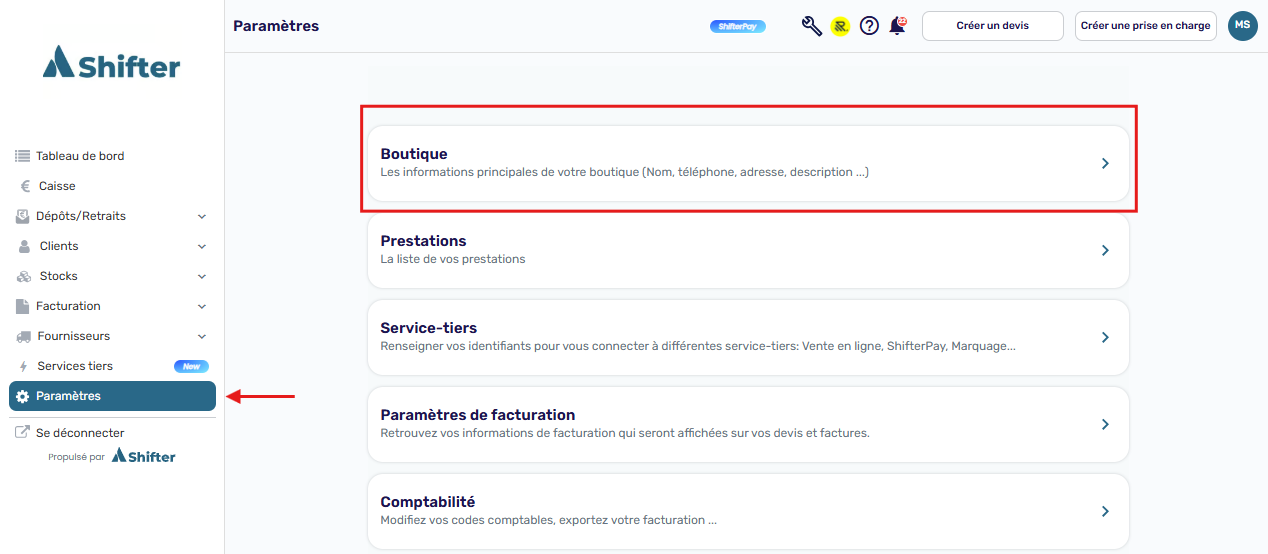The image size is (1268, 554).
Task: Open Prestations card via its right chevron
Action: (1105, 250)
